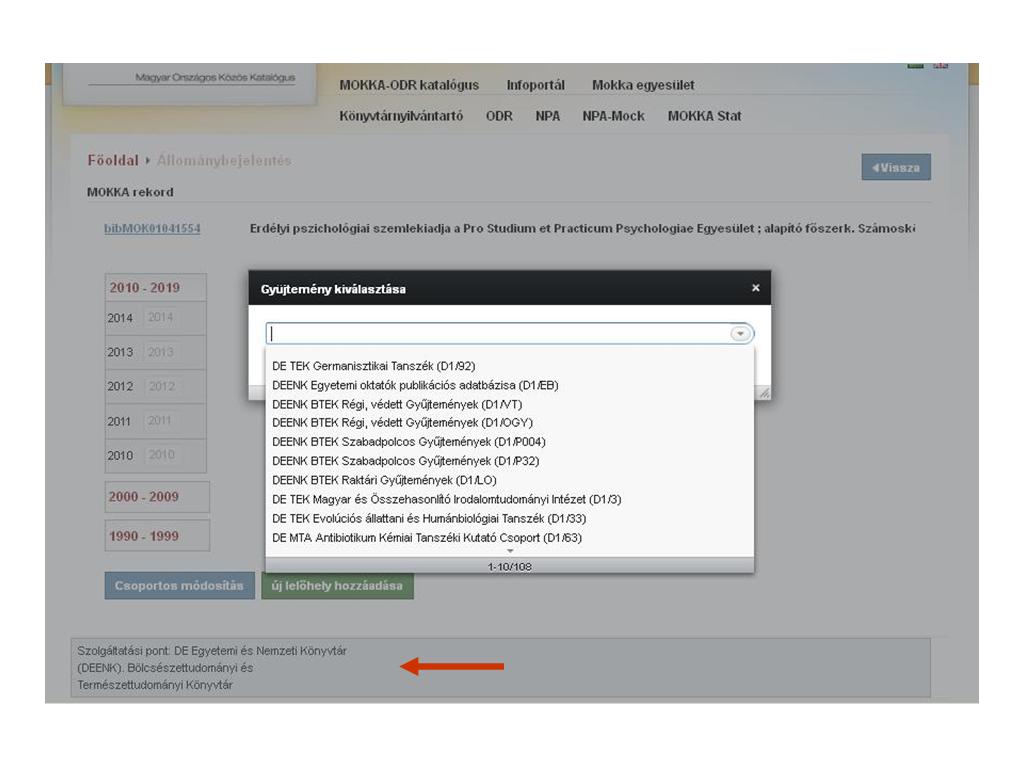Open the Infoportál menu item
Screen dimensions: 1024x768
pyautogui.click(x=535, y=85)
